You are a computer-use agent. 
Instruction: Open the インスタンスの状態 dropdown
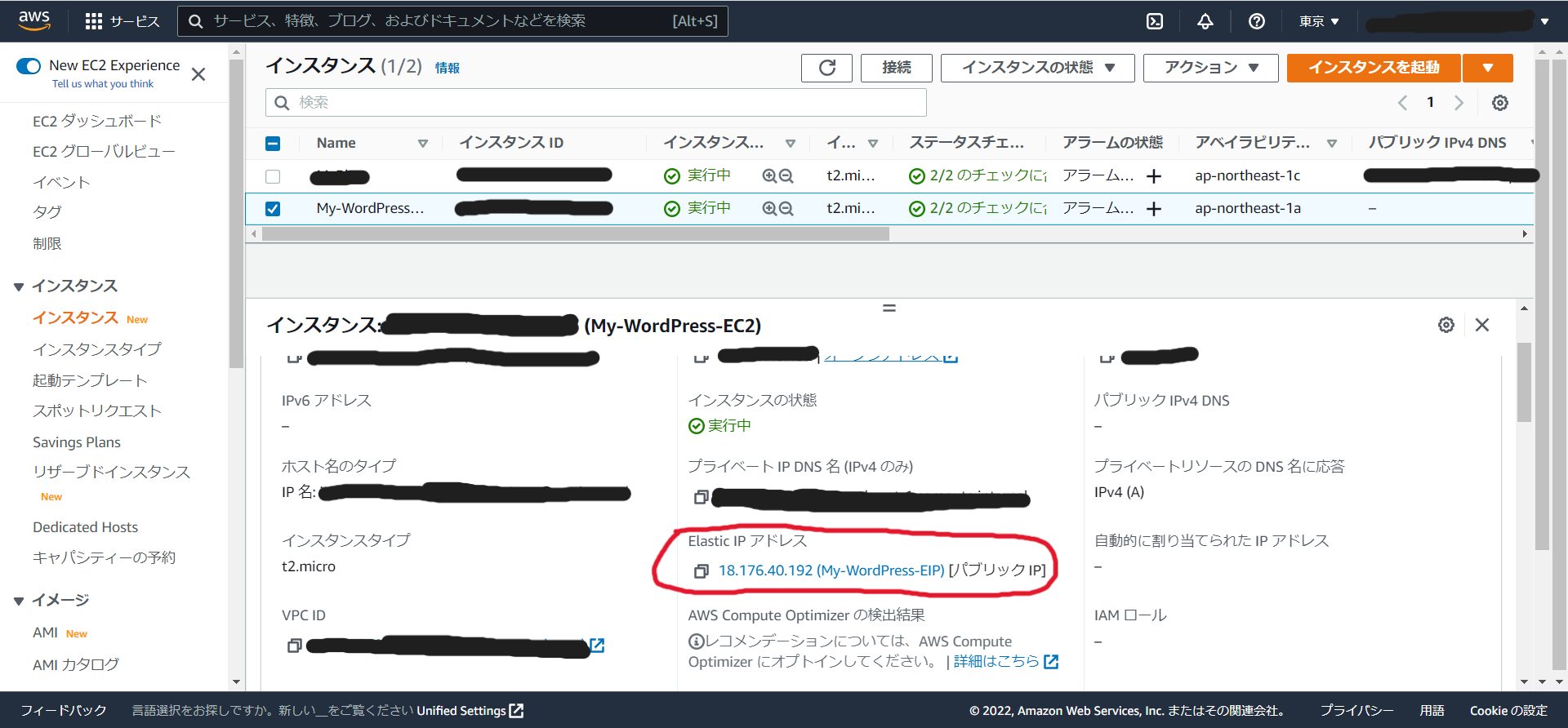(x=1037, y=68)
